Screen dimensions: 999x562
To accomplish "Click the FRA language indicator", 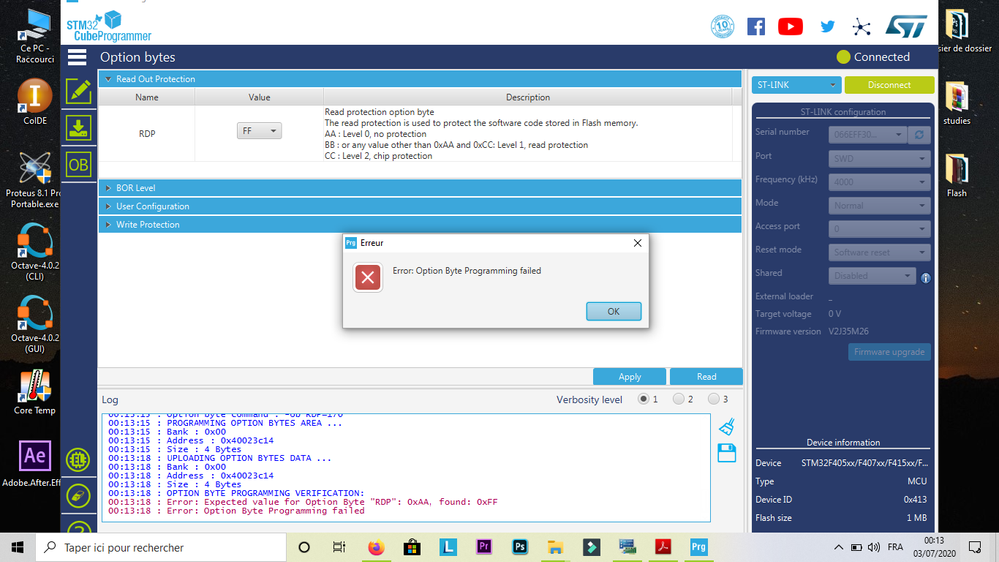I will coord(895,547).
